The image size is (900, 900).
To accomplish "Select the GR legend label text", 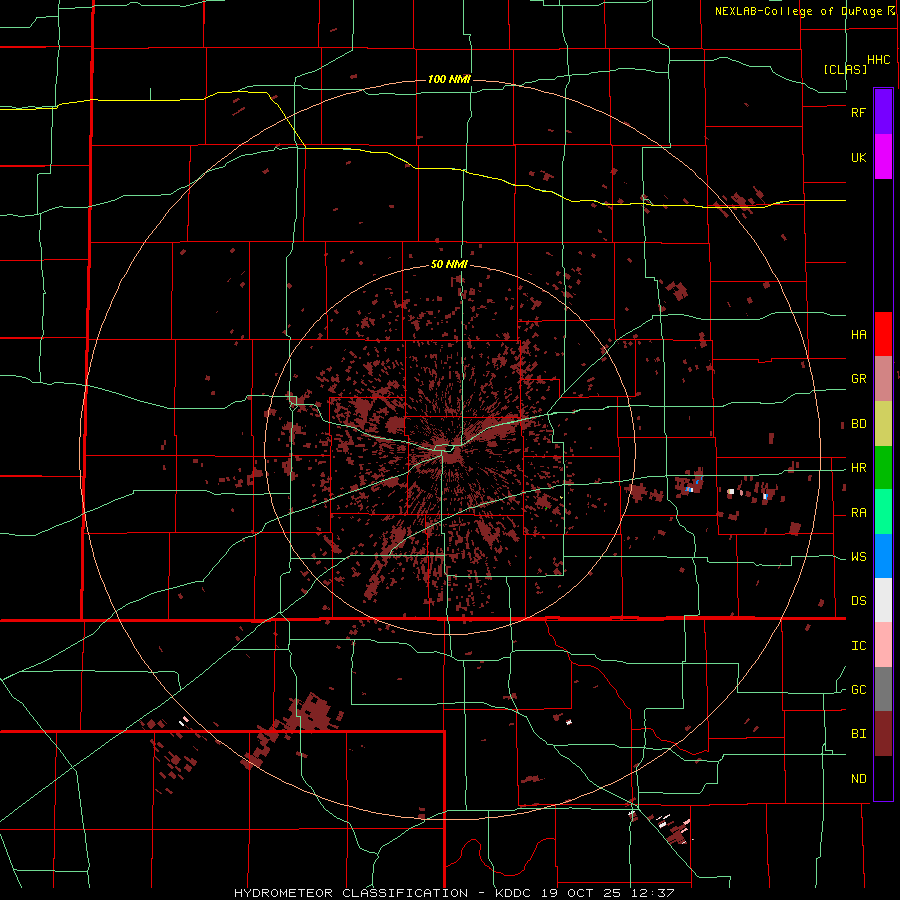I will click(858, 379).
